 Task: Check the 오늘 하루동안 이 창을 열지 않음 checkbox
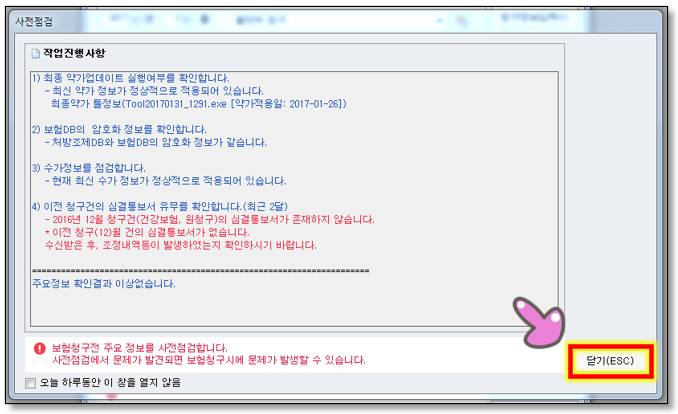[x=30, y=383]
